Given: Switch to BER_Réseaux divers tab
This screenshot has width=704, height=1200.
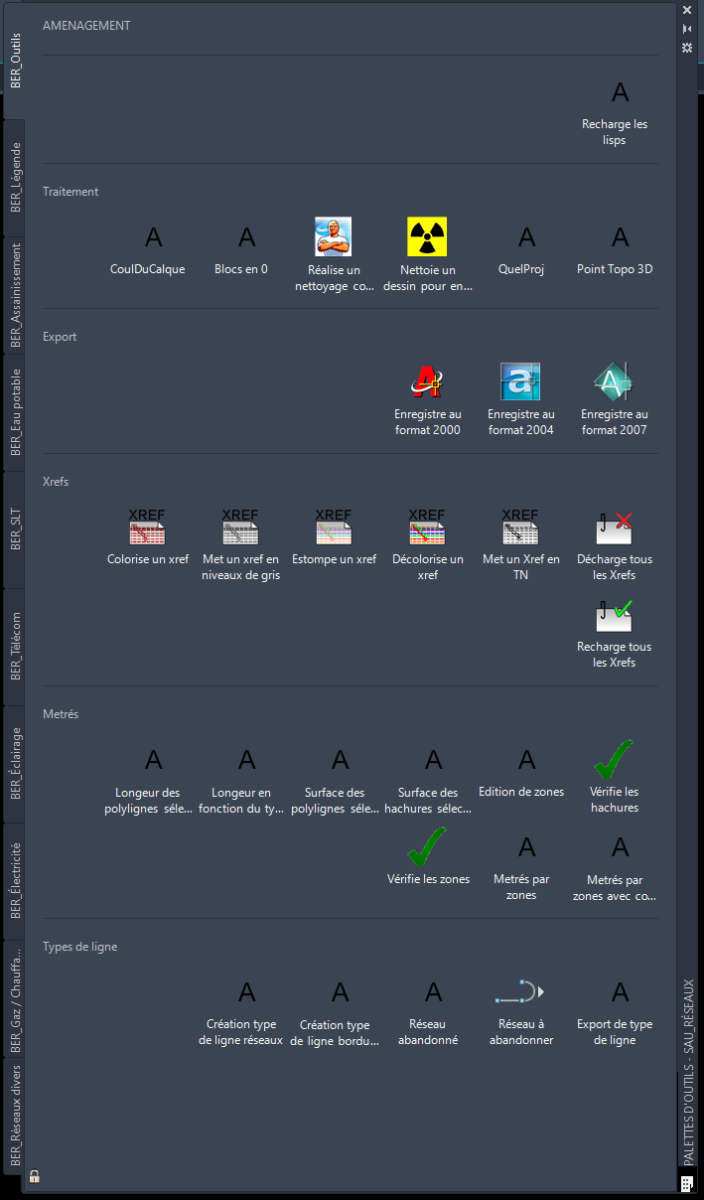Looking at the screenshot, I should tap(14, 1114).
